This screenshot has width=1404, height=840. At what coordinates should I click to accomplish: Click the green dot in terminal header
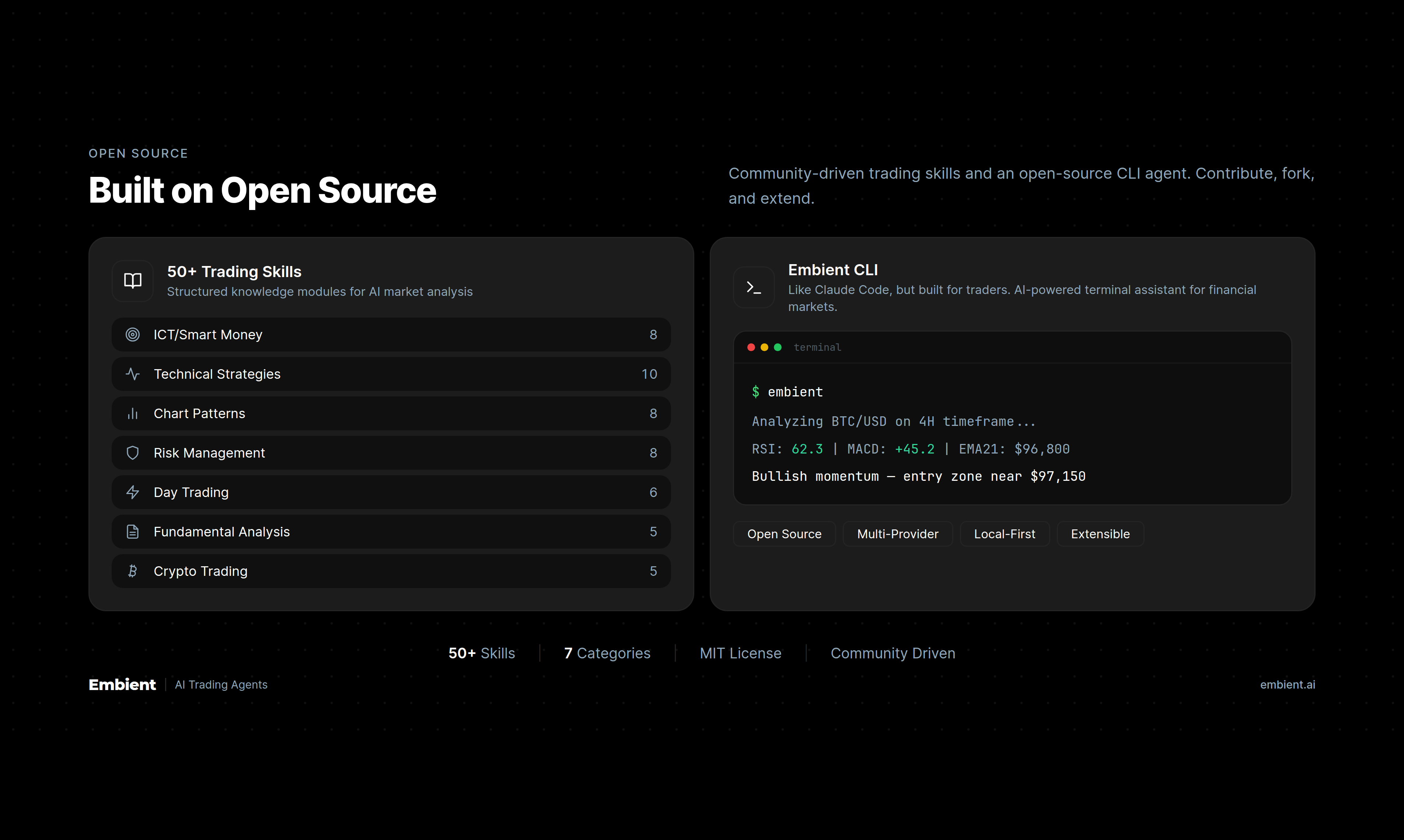pos(778,347)
